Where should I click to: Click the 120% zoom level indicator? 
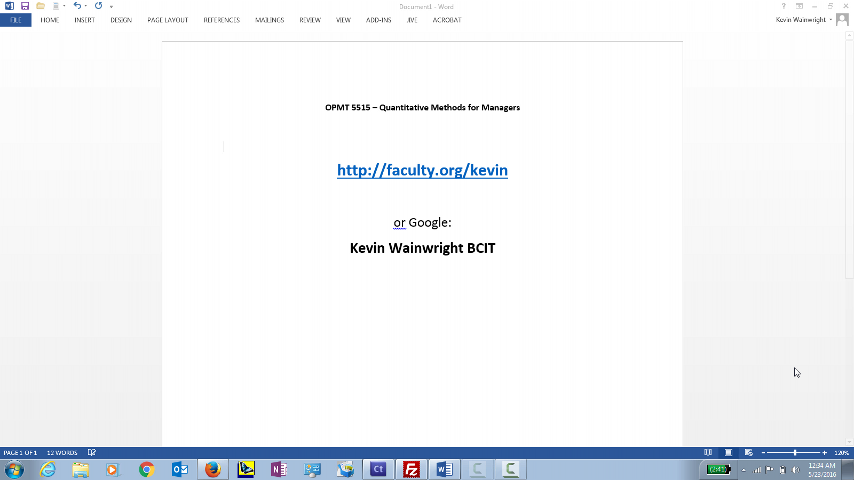click(x=841, y=453)
